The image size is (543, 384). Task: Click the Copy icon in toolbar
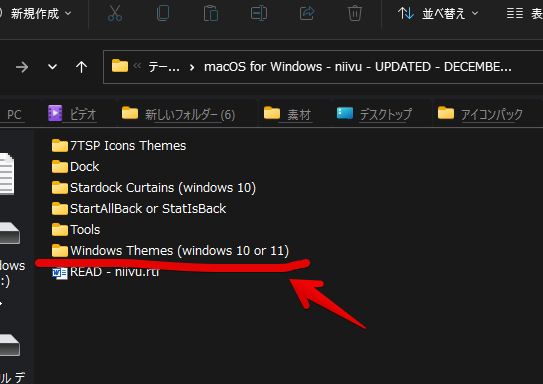(163, 13)
